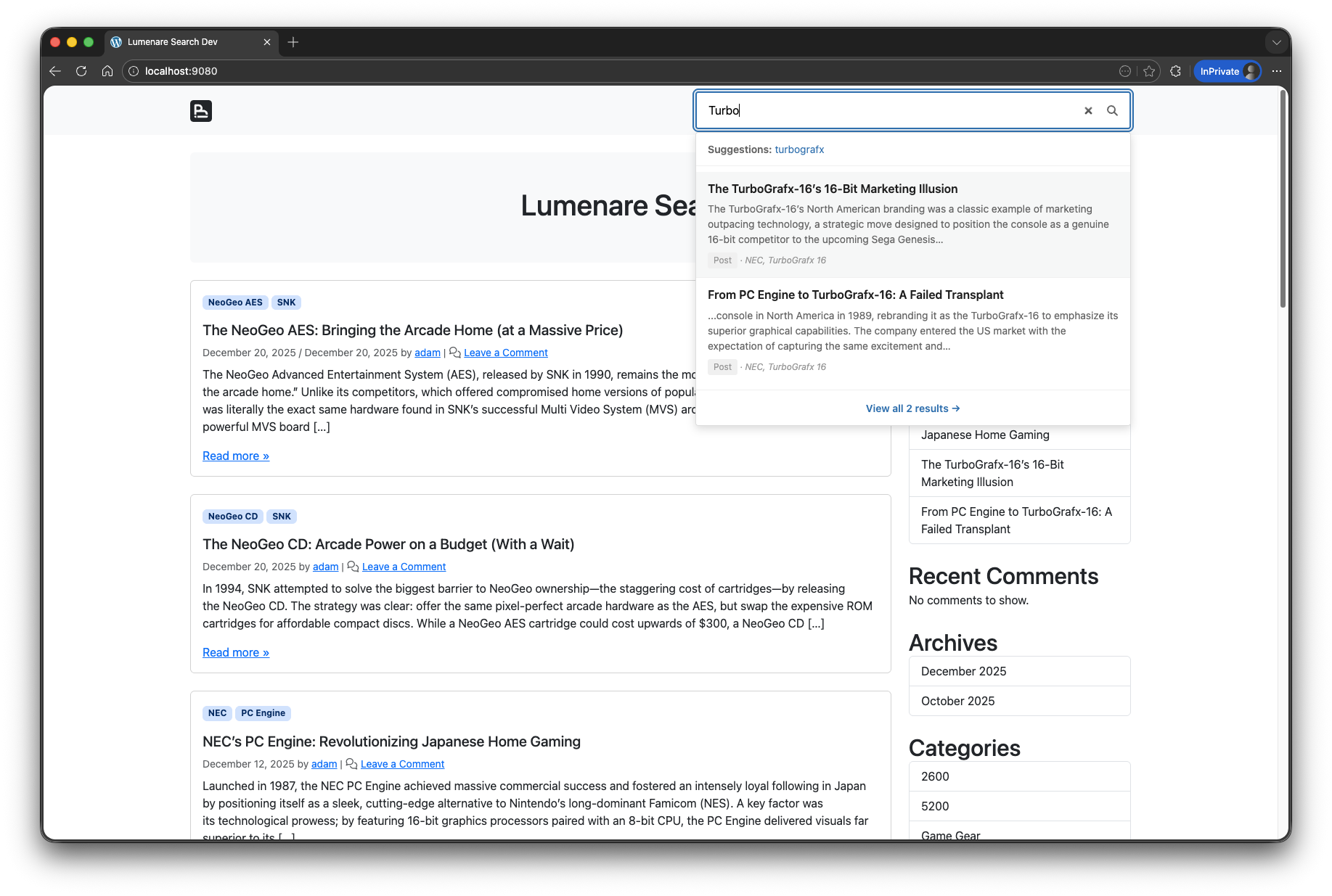Focus the search input field
This screenshot has height=896, width=1332.
pyautogui.click(x=889, y=111)
